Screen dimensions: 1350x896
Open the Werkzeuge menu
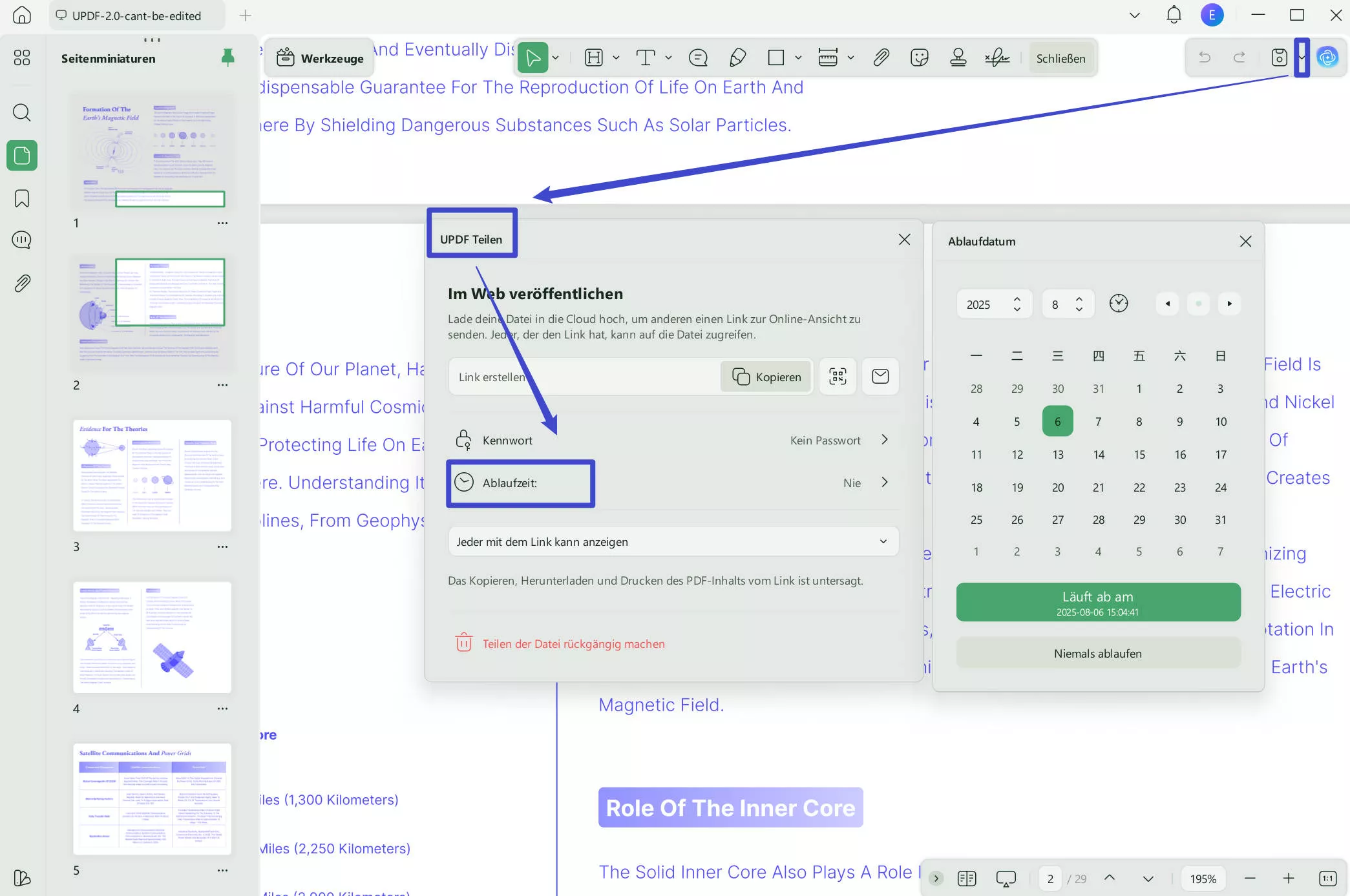coord(320,58)
